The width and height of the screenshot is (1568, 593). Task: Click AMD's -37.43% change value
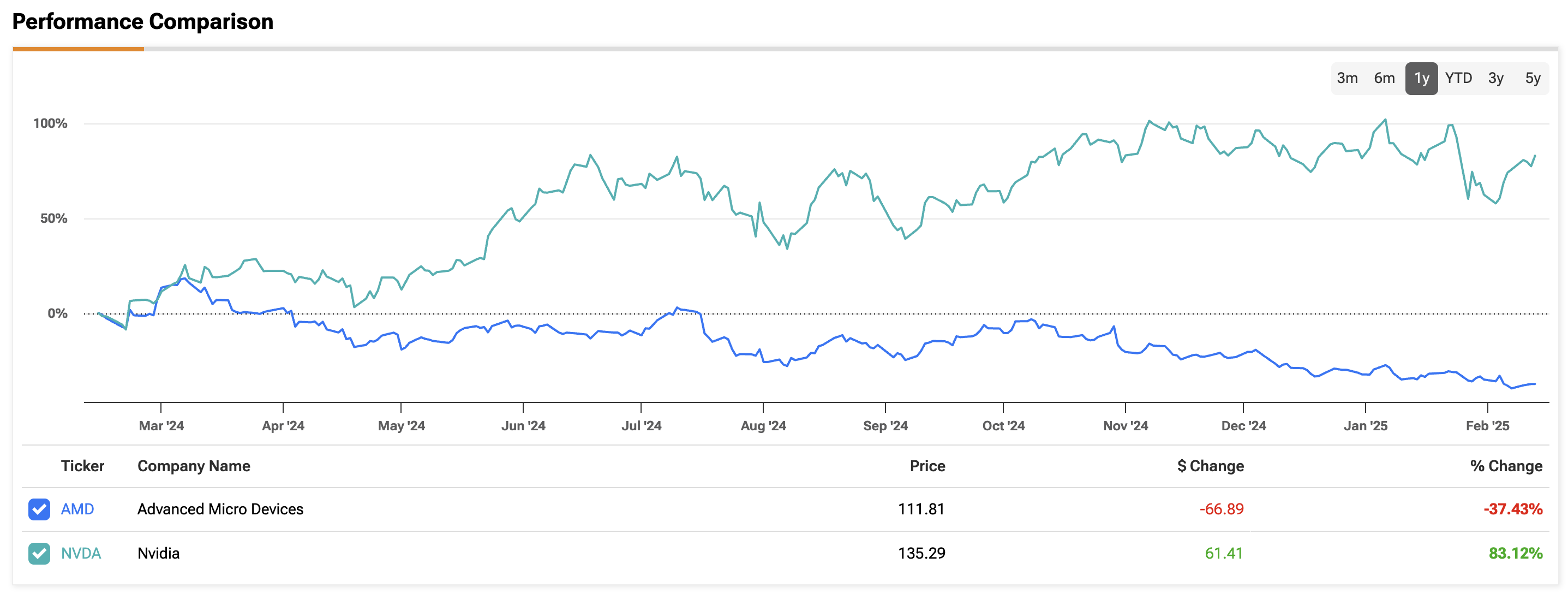[x=1512, y=509]
